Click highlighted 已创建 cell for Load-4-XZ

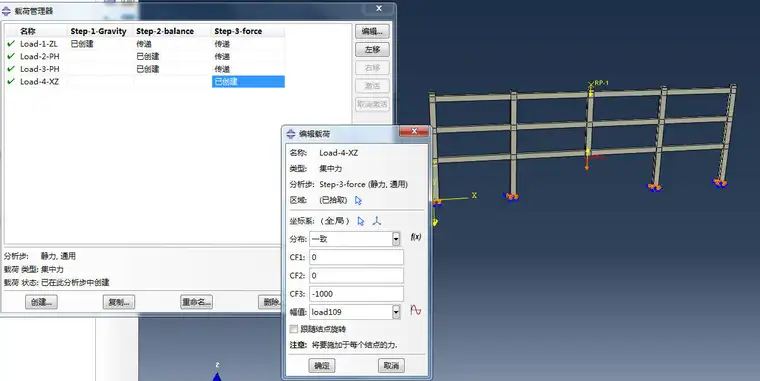(x=248, y=81)
